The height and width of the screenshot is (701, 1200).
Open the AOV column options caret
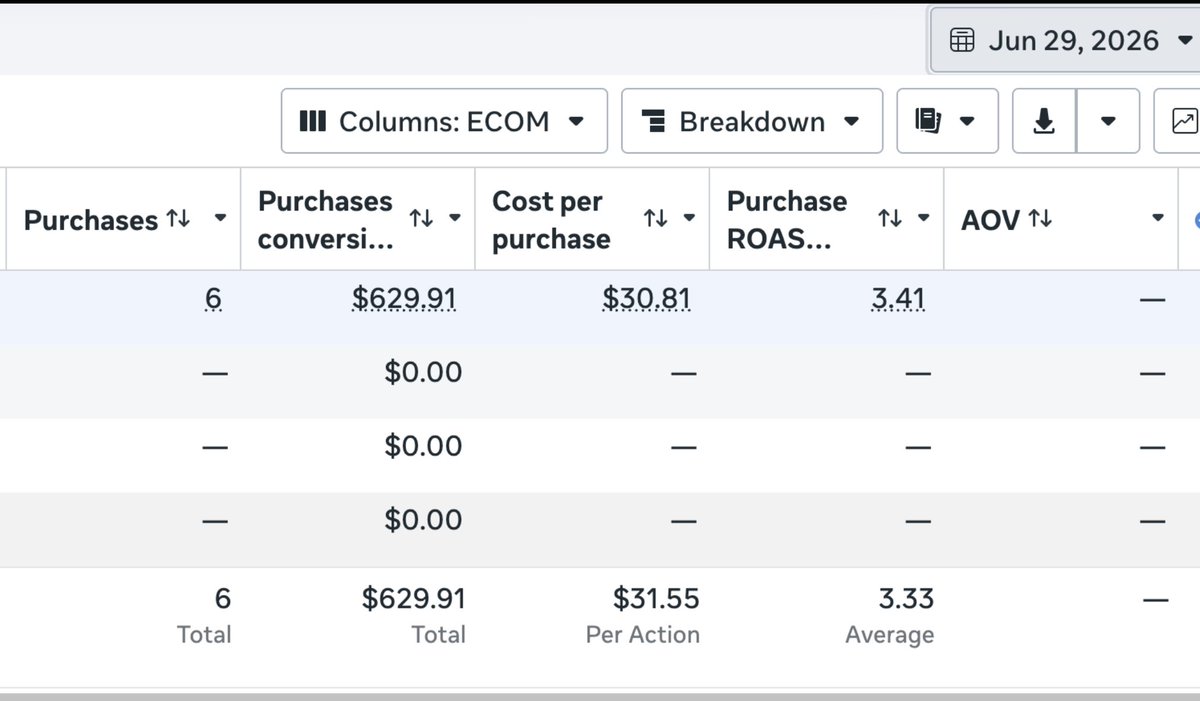1158,219
